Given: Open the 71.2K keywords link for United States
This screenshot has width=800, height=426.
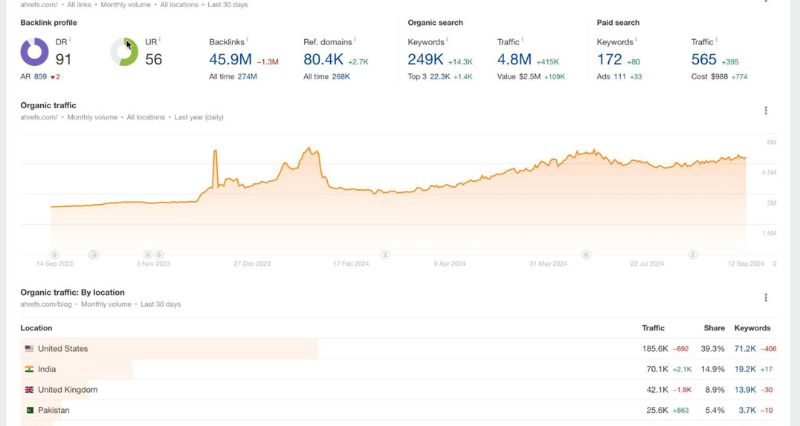Looking at the screenshot, I should tap(745, 348).
